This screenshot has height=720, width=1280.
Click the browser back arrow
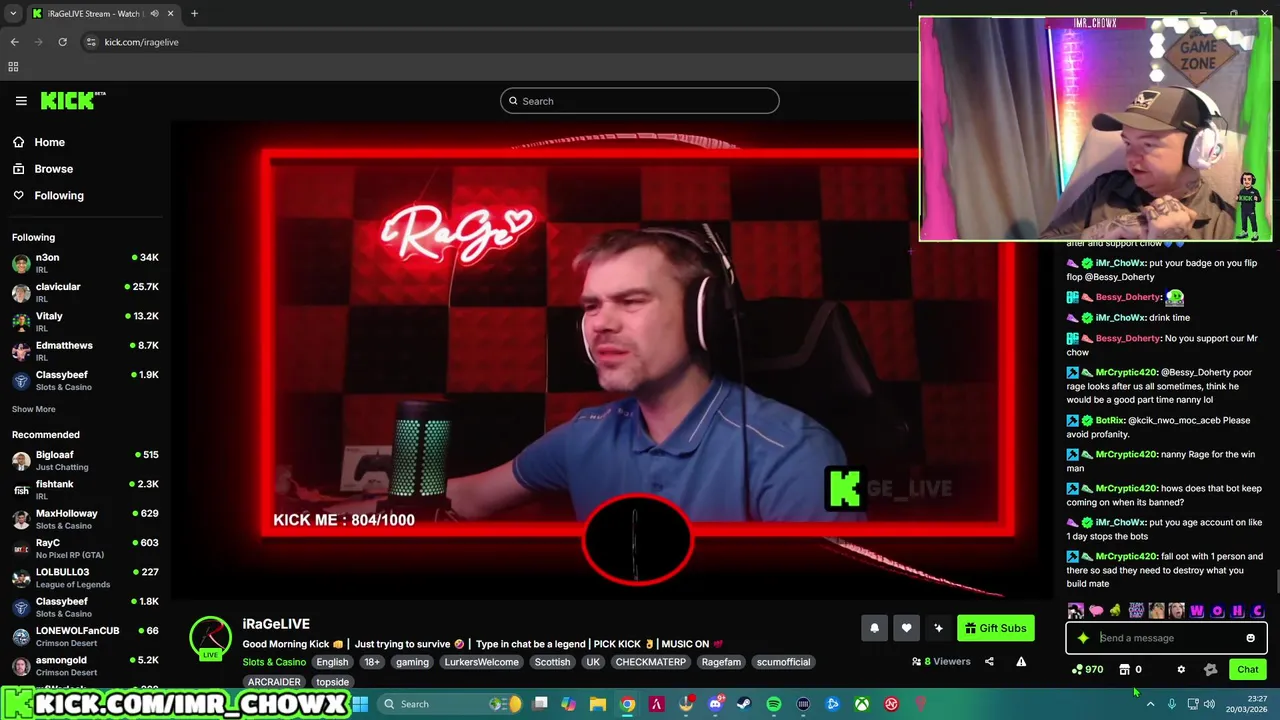pos(14,42)
